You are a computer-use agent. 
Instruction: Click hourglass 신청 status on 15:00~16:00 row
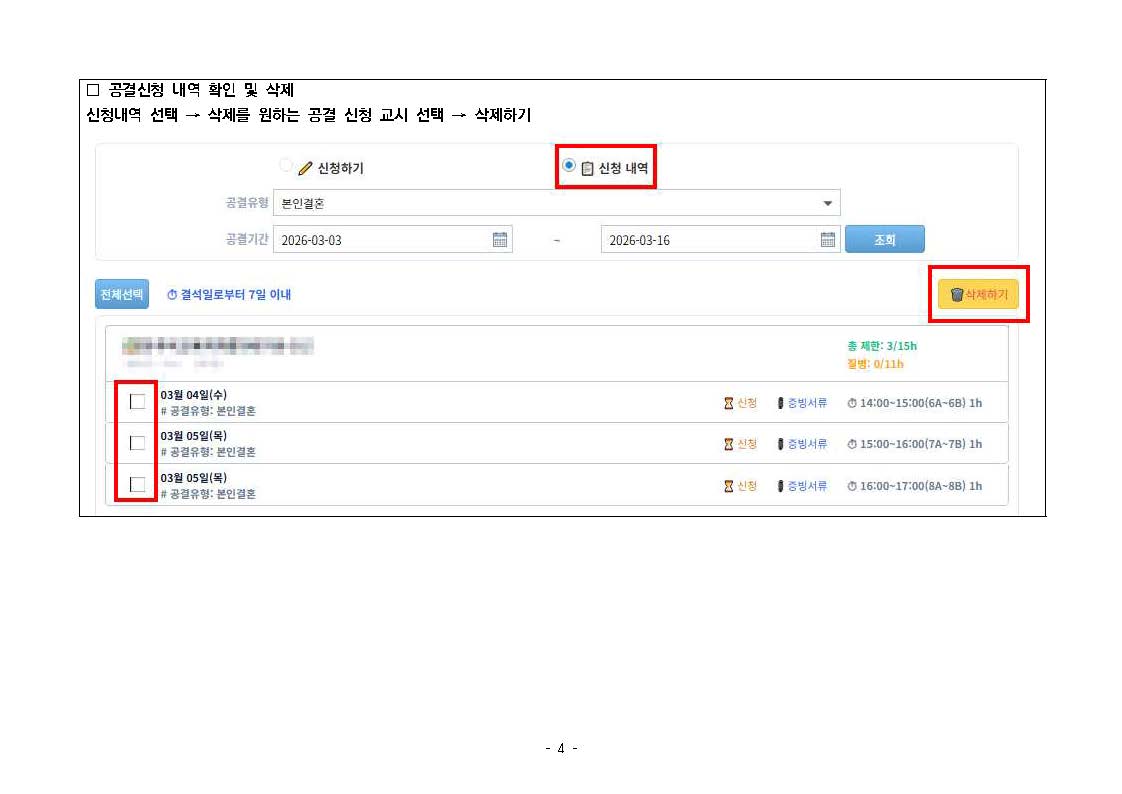[729, 444]
